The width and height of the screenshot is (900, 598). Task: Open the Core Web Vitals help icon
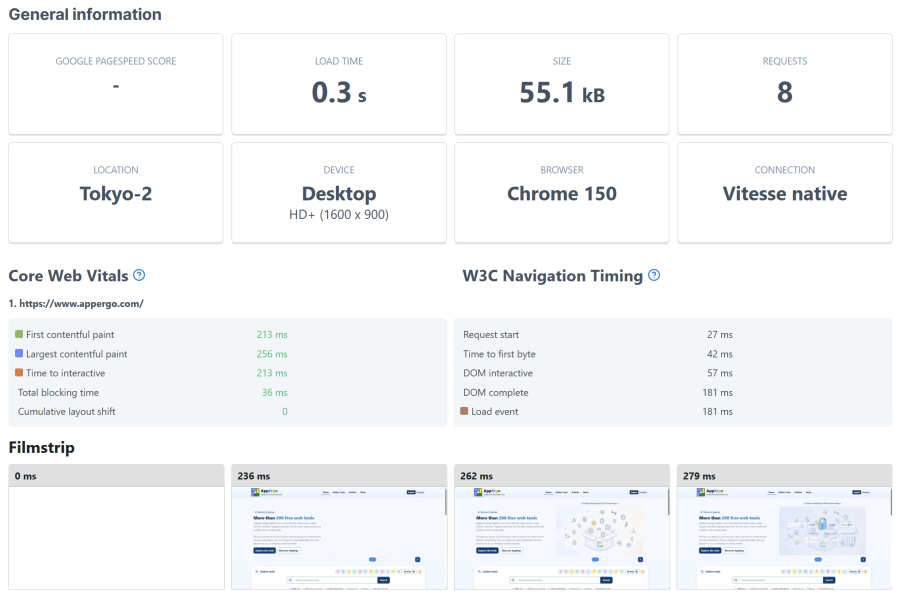(x=139, y=275)
